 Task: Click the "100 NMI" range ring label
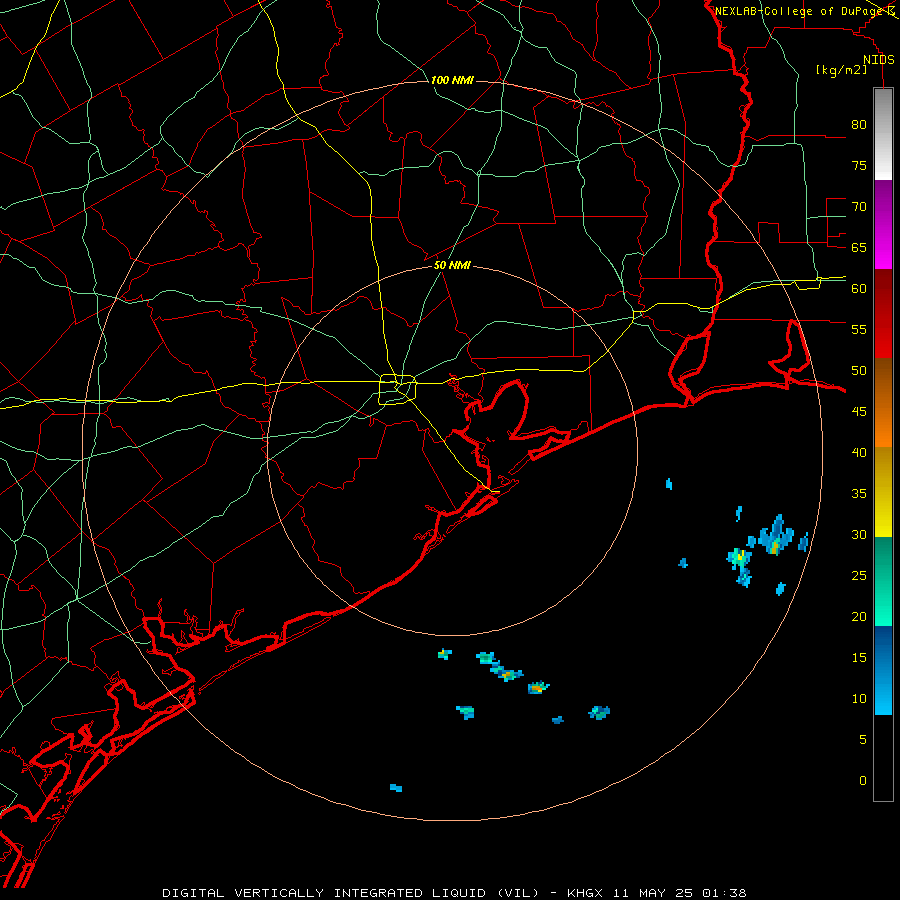click(x=452, y=80)
